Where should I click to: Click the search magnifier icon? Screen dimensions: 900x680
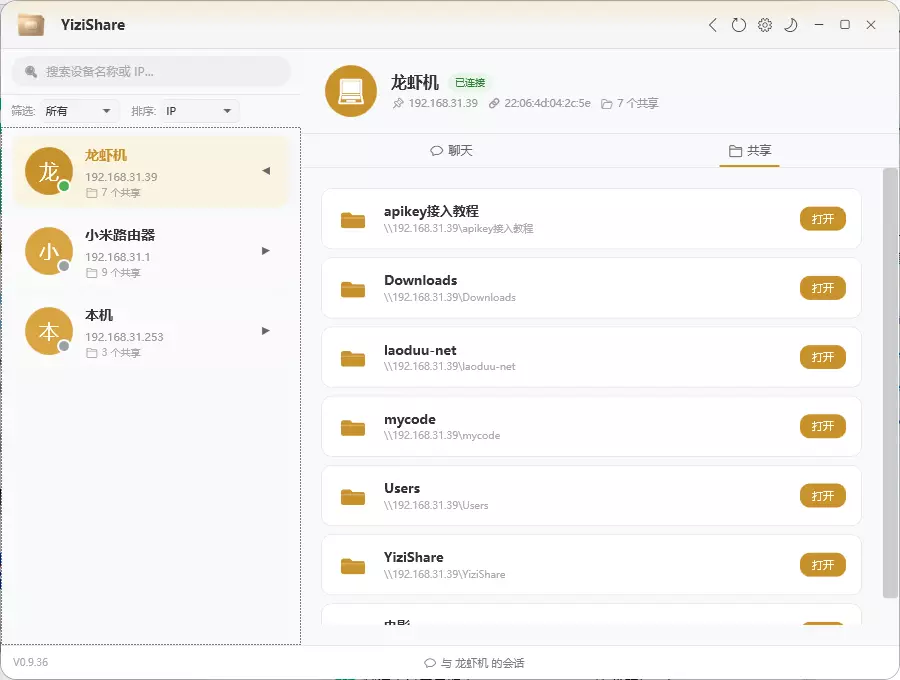[30, 72]
